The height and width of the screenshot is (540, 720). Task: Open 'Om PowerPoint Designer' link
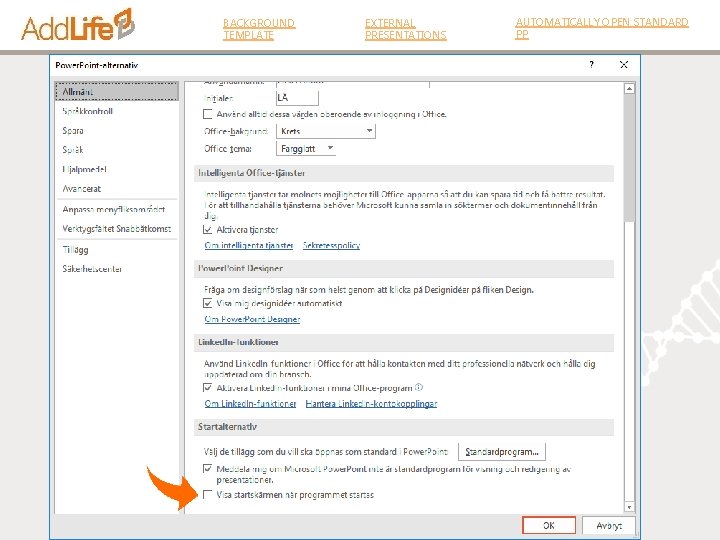tap(252, 319)
